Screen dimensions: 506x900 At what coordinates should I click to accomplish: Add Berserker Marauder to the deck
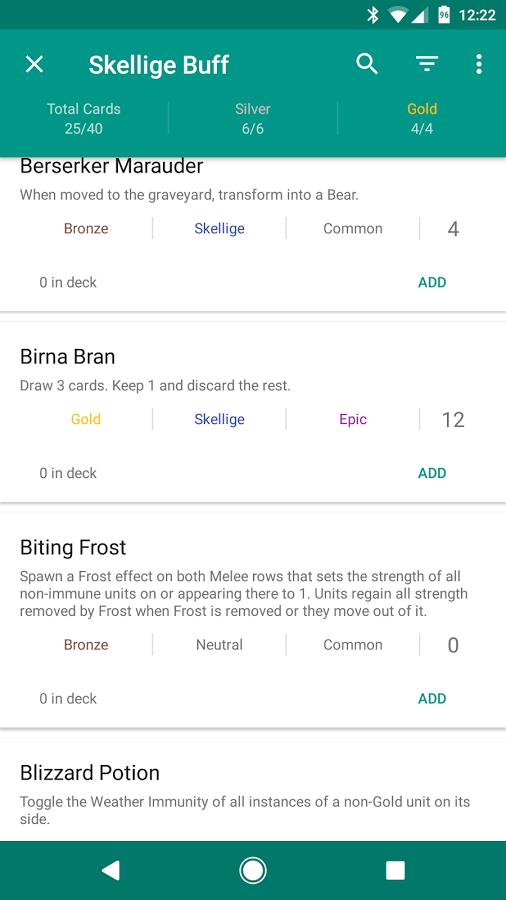432,282
